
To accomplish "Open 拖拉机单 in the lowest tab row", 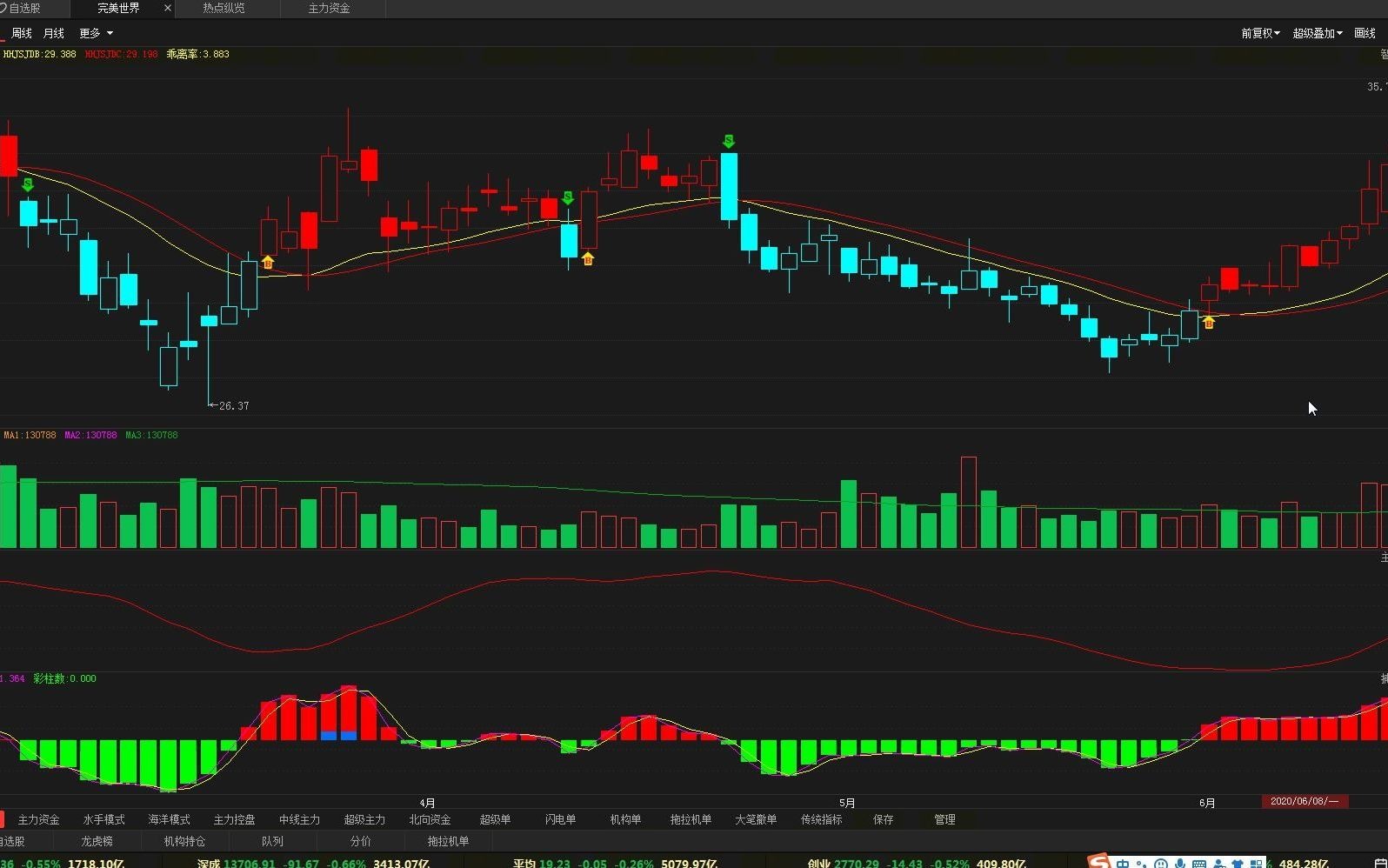I will click(448, 841).
